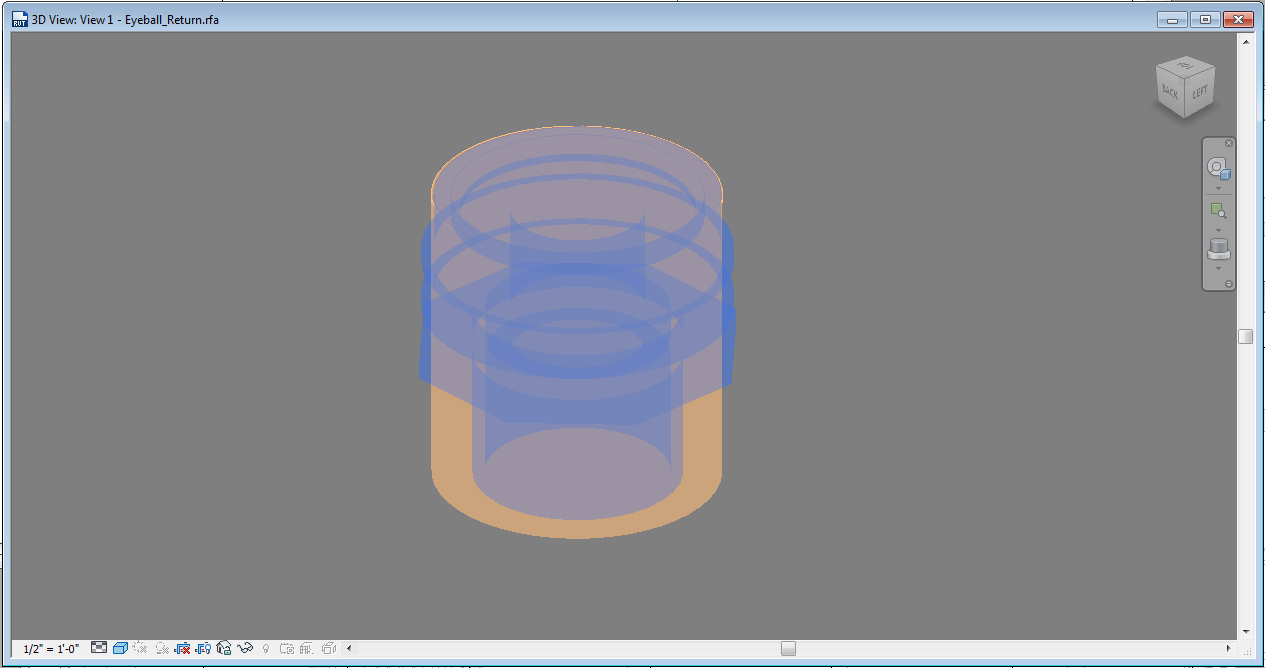1265x668 pixels.
Task: Open the navigation bar customize menu
Action: coord(1229,284)
